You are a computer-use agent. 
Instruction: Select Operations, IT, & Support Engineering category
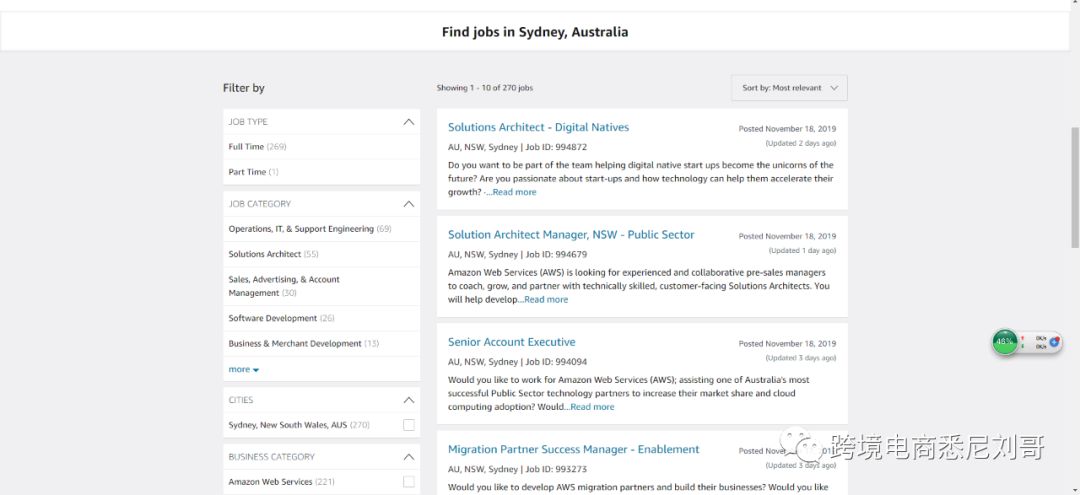coord(301,229)
